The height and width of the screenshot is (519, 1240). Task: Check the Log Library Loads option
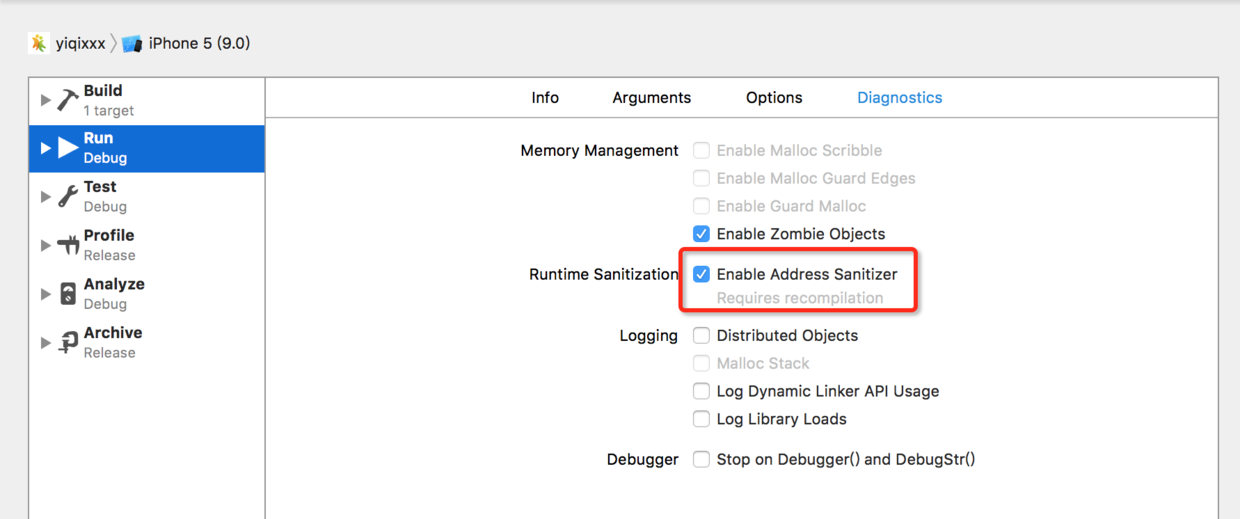(702, 419)
